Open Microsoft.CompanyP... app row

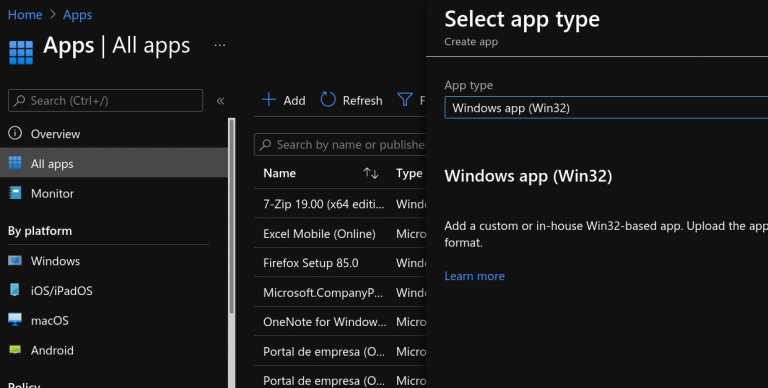[x=340, y=292]
